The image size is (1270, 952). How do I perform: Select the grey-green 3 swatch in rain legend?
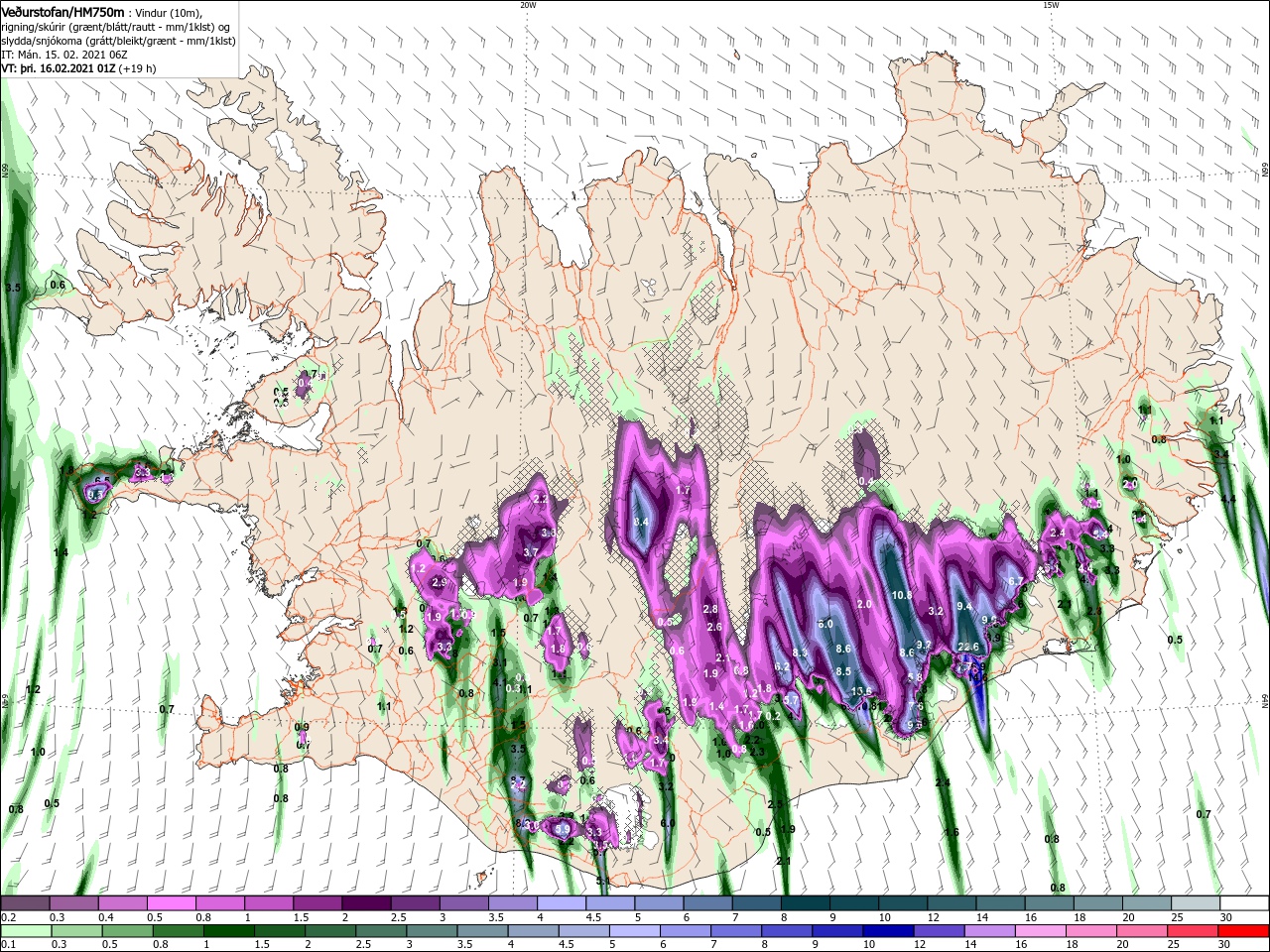(431, 930)
